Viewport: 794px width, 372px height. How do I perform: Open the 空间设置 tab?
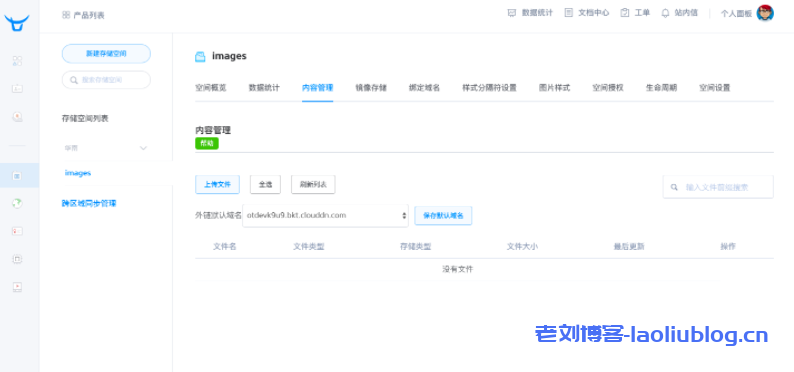[x=714, y=88]
